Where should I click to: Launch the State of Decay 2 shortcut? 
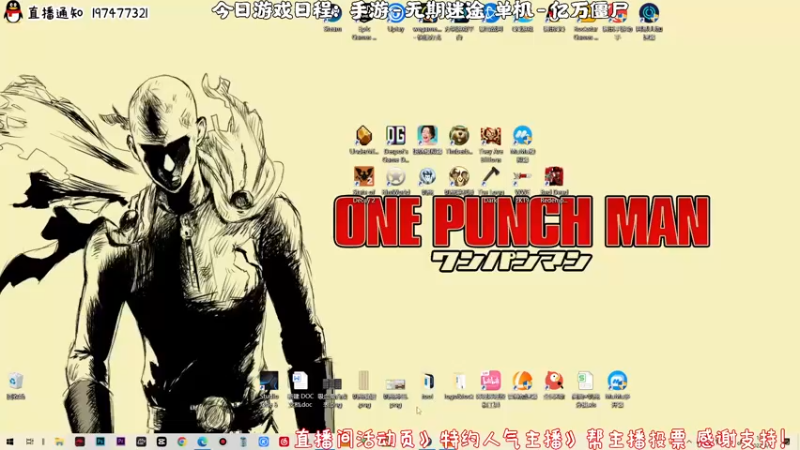click(364, 184)
